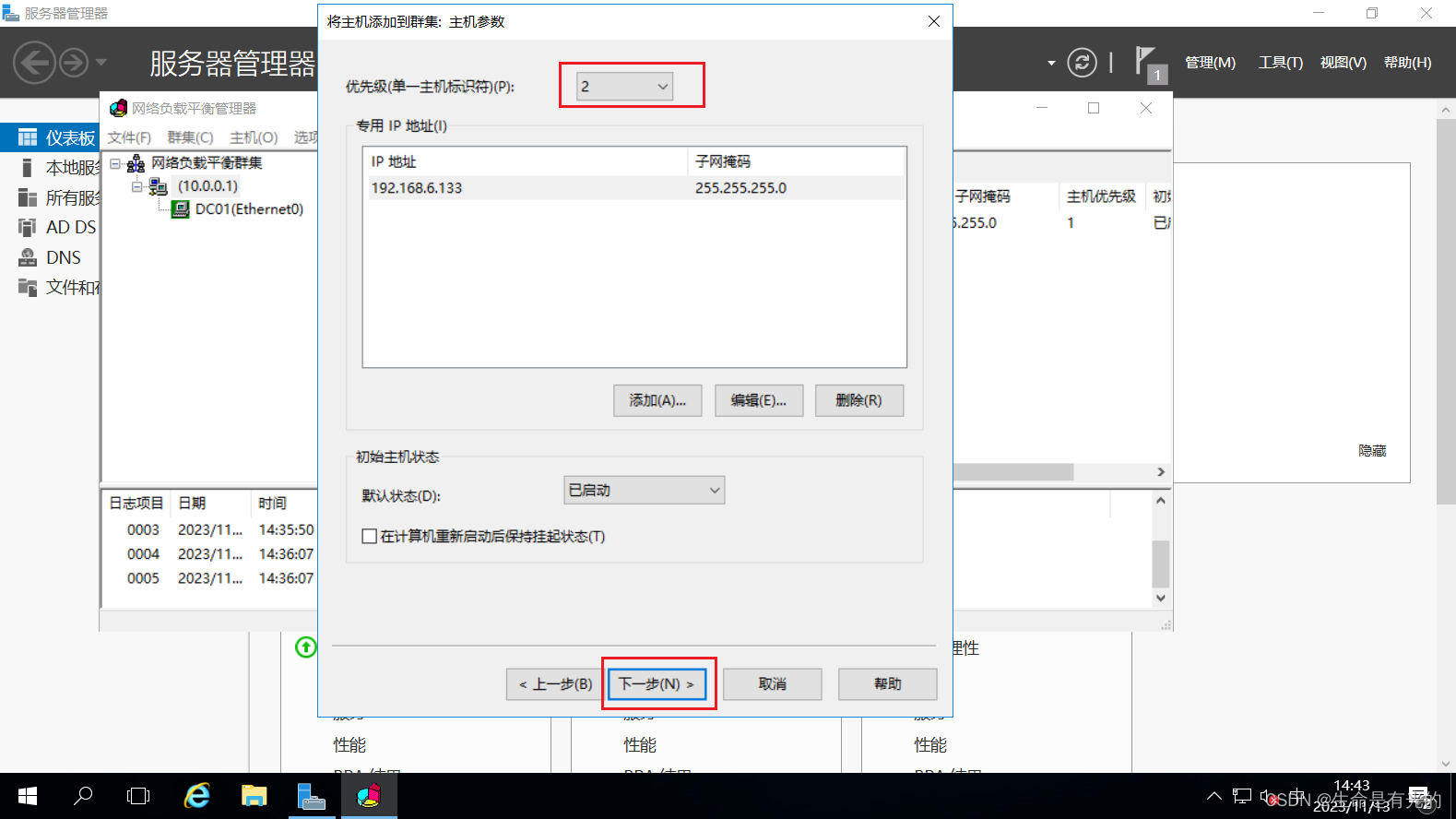
Task: Select DC01(Ethernet0) in the tree
Action: [x=249, y=209]
